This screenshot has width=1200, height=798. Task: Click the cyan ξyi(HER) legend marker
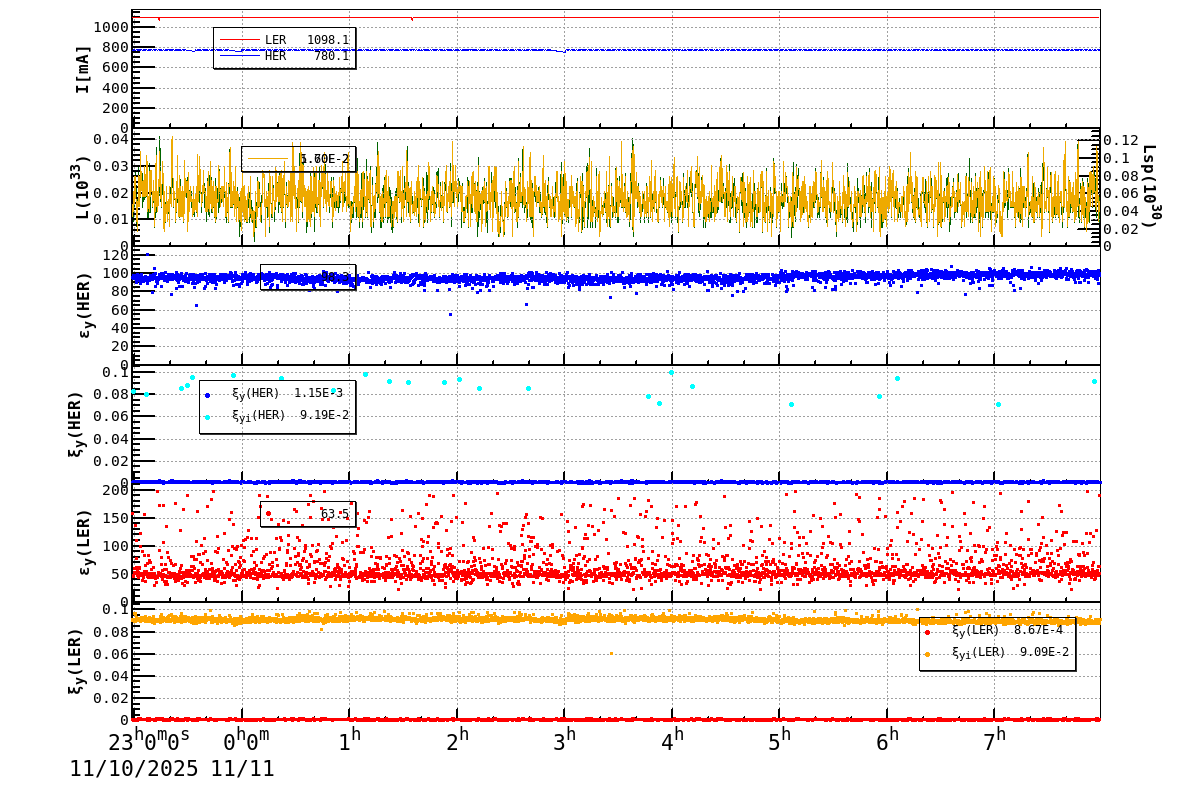pyautogui.click(x=208, y=417)
